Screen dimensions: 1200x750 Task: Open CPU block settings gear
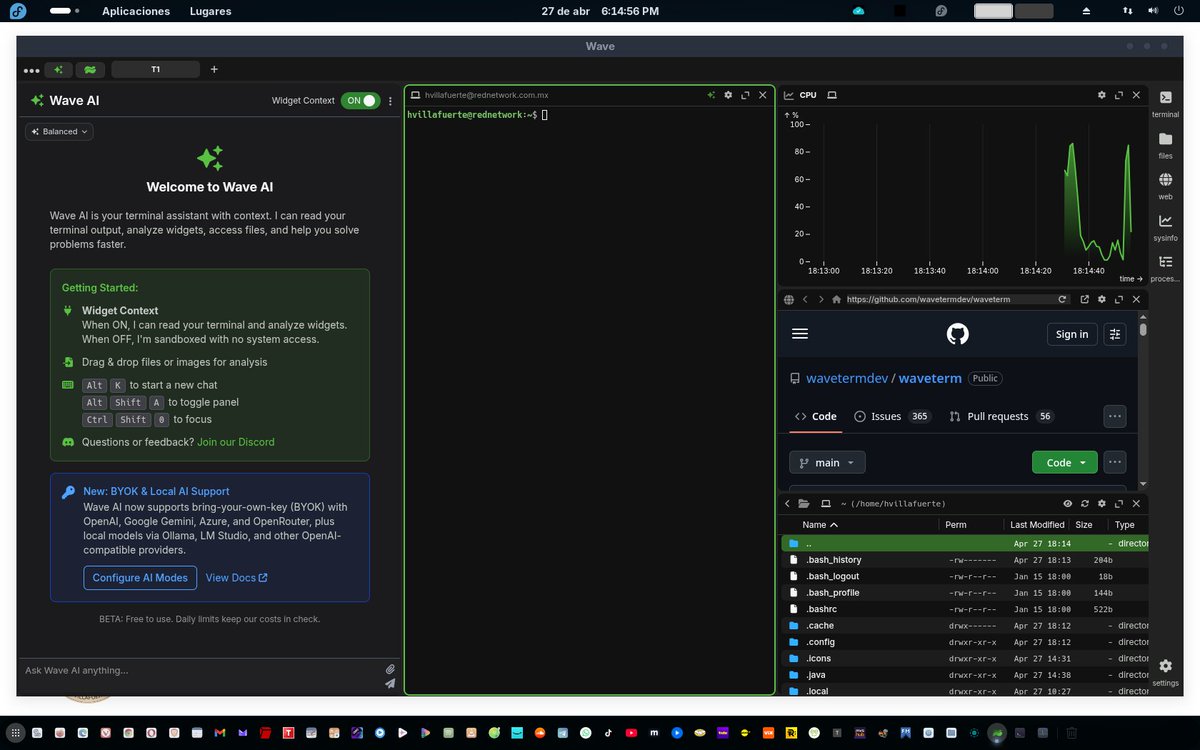[x=1102, y=95]
